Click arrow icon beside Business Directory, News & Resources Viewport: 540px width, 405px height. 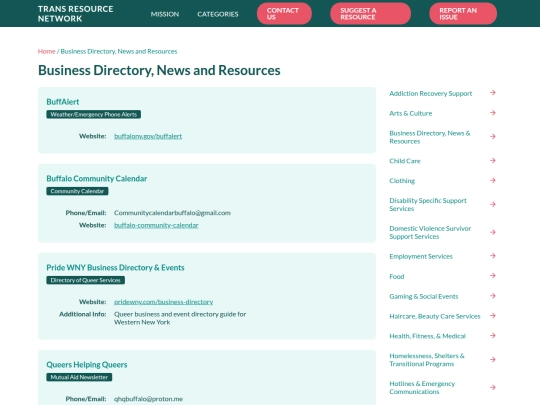(493, 137)
